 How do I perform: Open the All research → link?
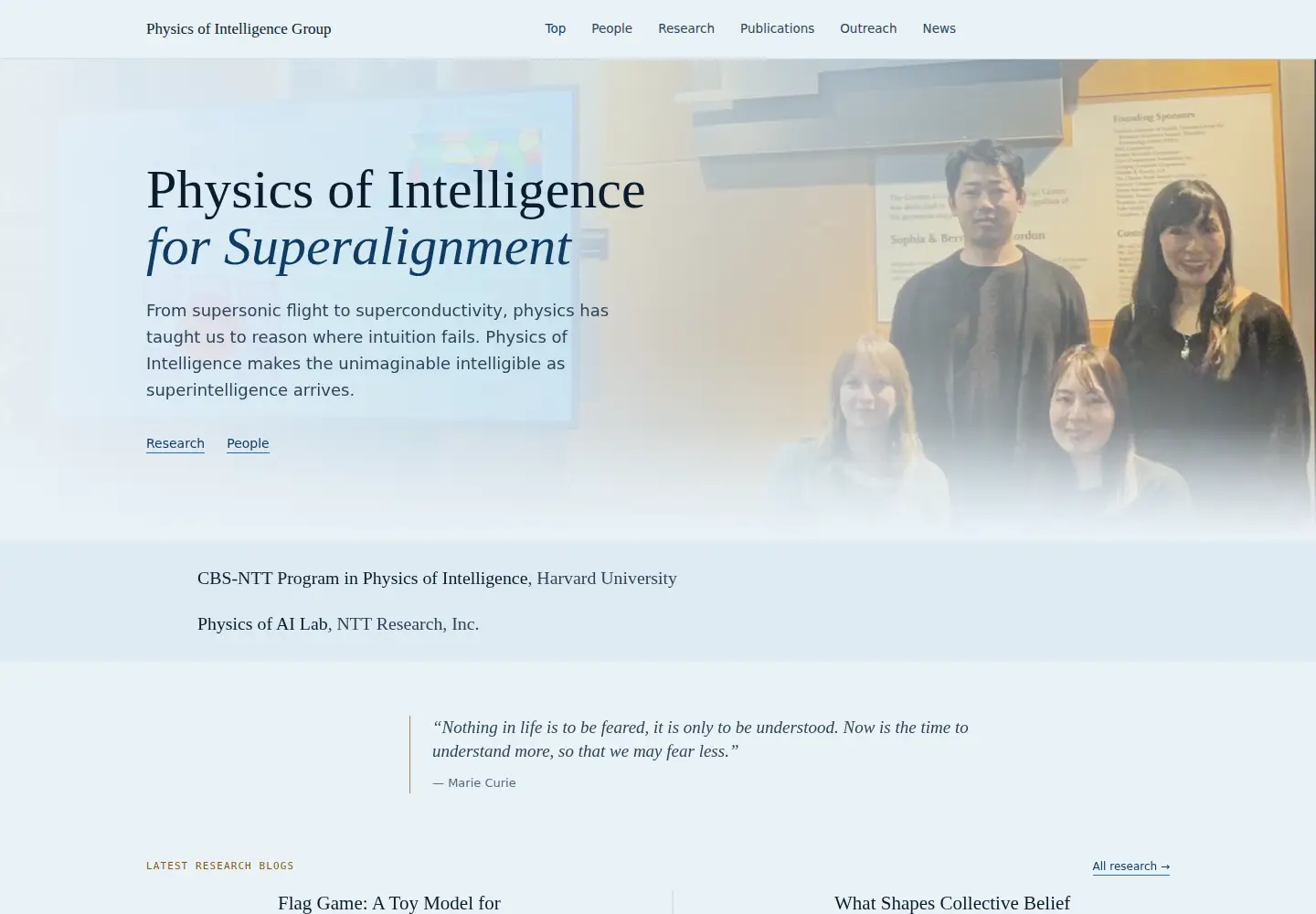pos(1130,866)
